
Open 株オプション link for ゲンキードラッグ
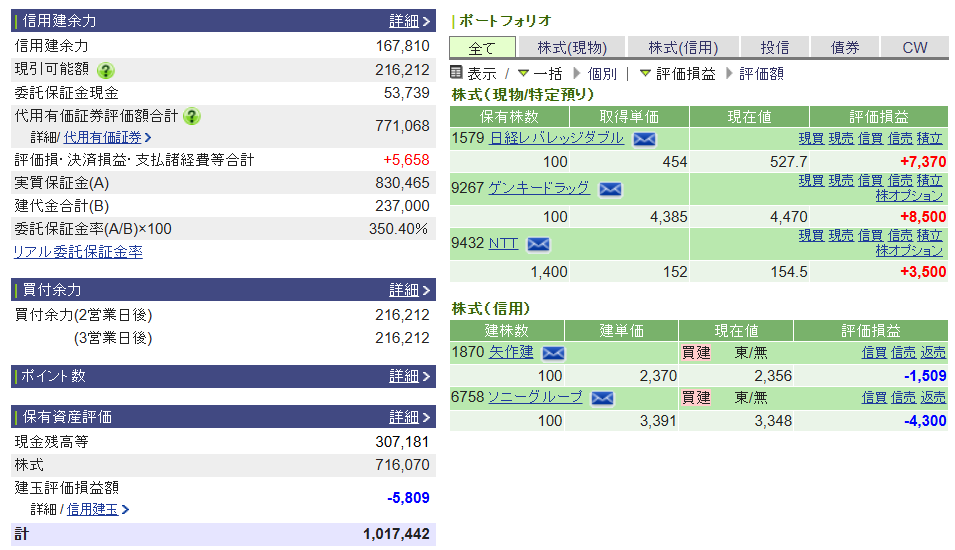(x=909, y=196)
